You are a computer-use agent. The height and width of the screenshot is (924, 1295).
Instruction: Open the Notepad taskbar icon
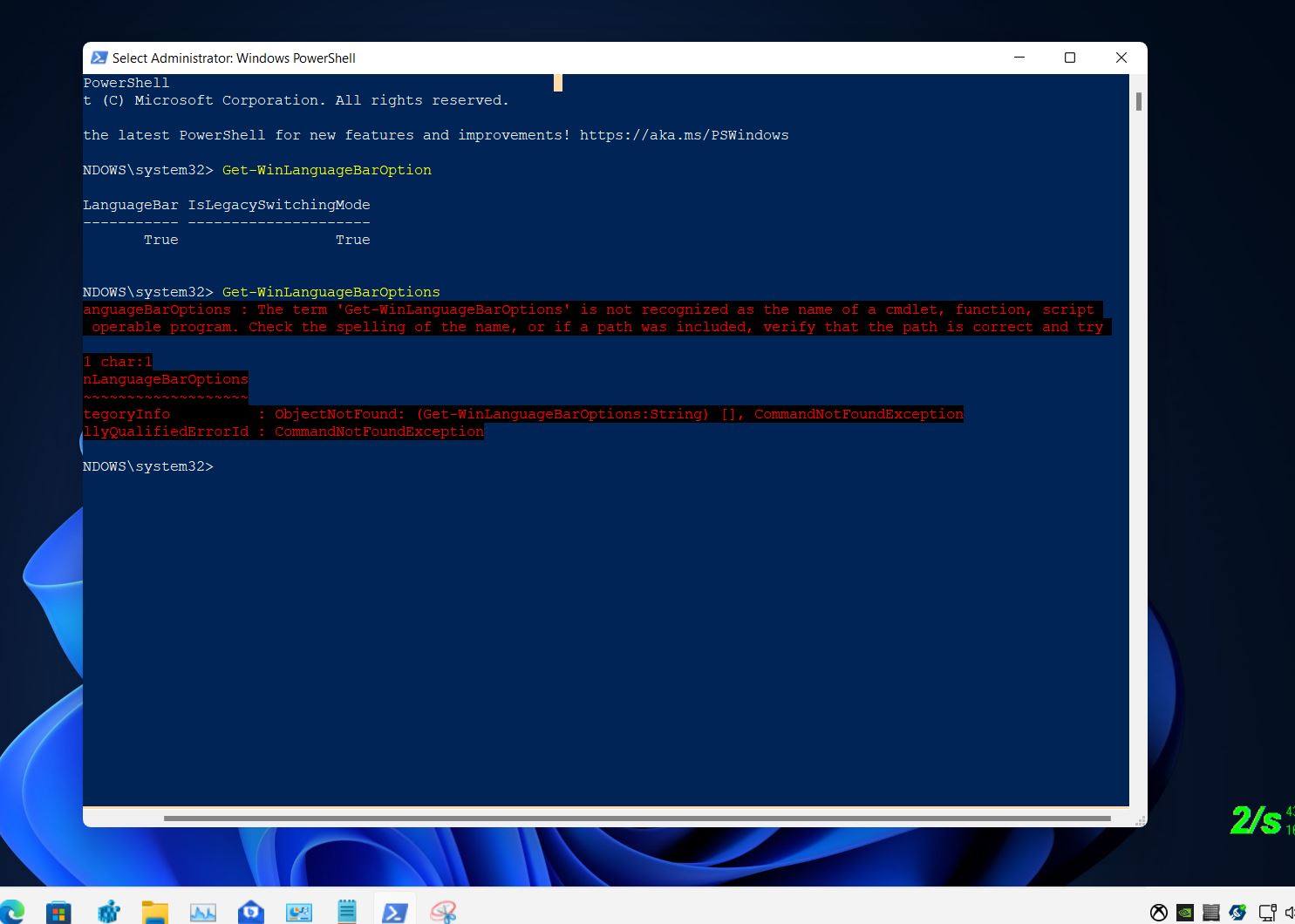click(x=347, y=912)
